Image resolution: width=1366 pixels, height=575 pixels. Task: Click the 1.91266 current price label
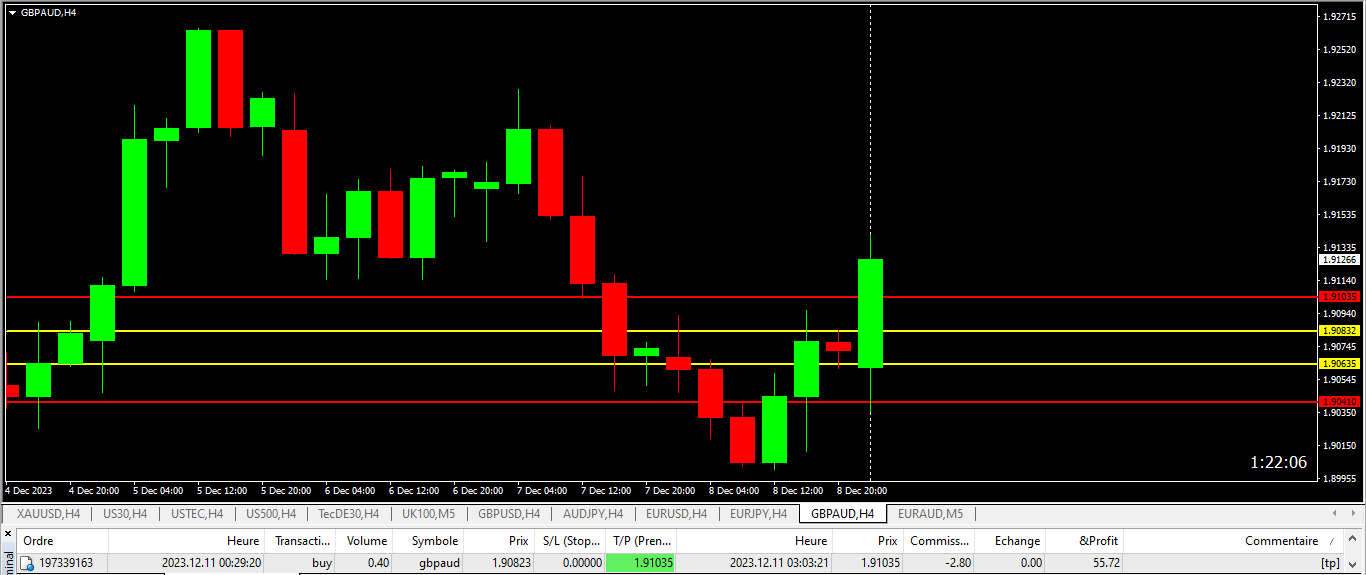point(1340,259)
